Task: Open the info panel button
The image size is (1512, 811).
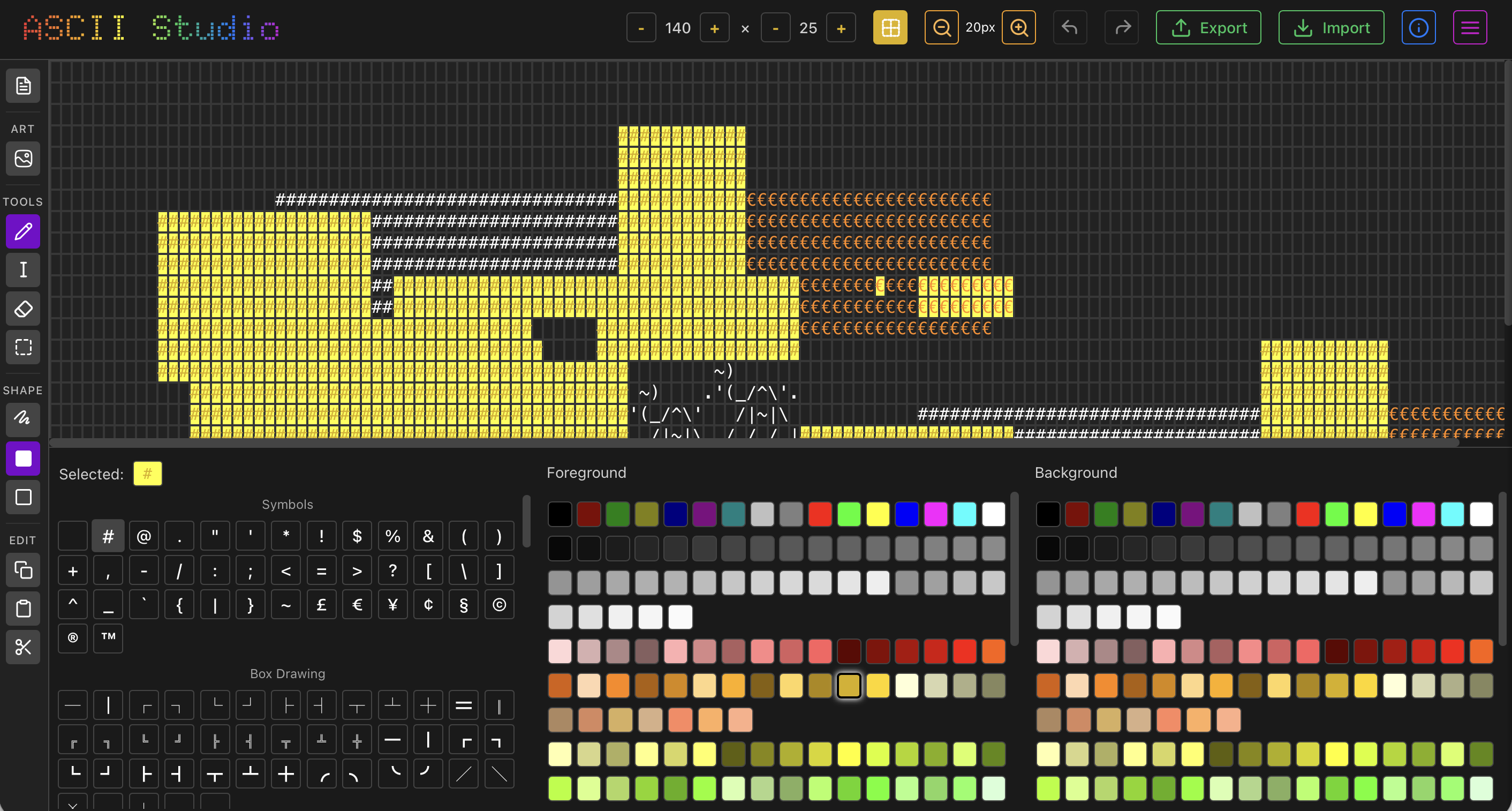Action: [1418, 28]
